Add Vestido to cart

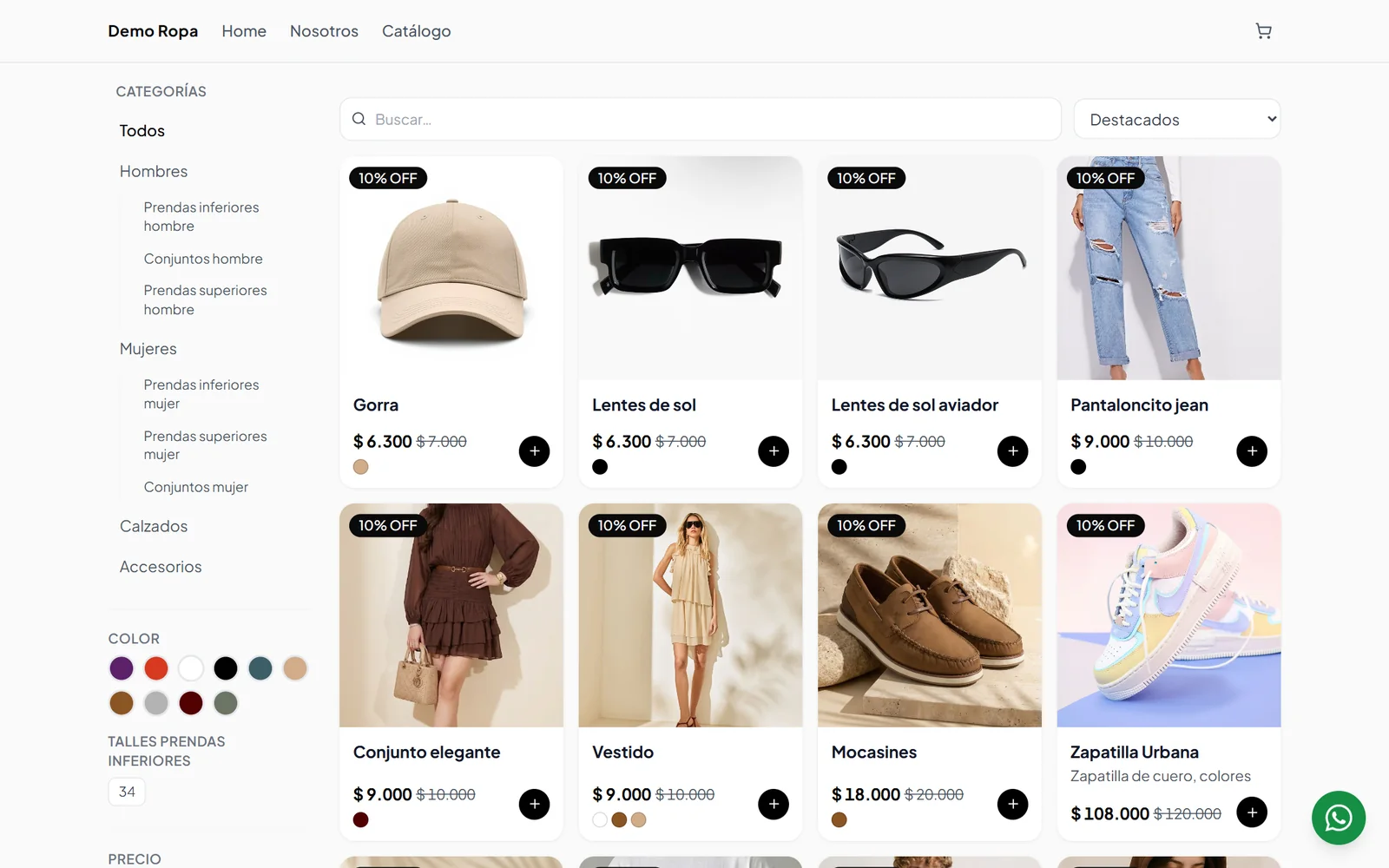pyautogui.click(x=773, y=805)
